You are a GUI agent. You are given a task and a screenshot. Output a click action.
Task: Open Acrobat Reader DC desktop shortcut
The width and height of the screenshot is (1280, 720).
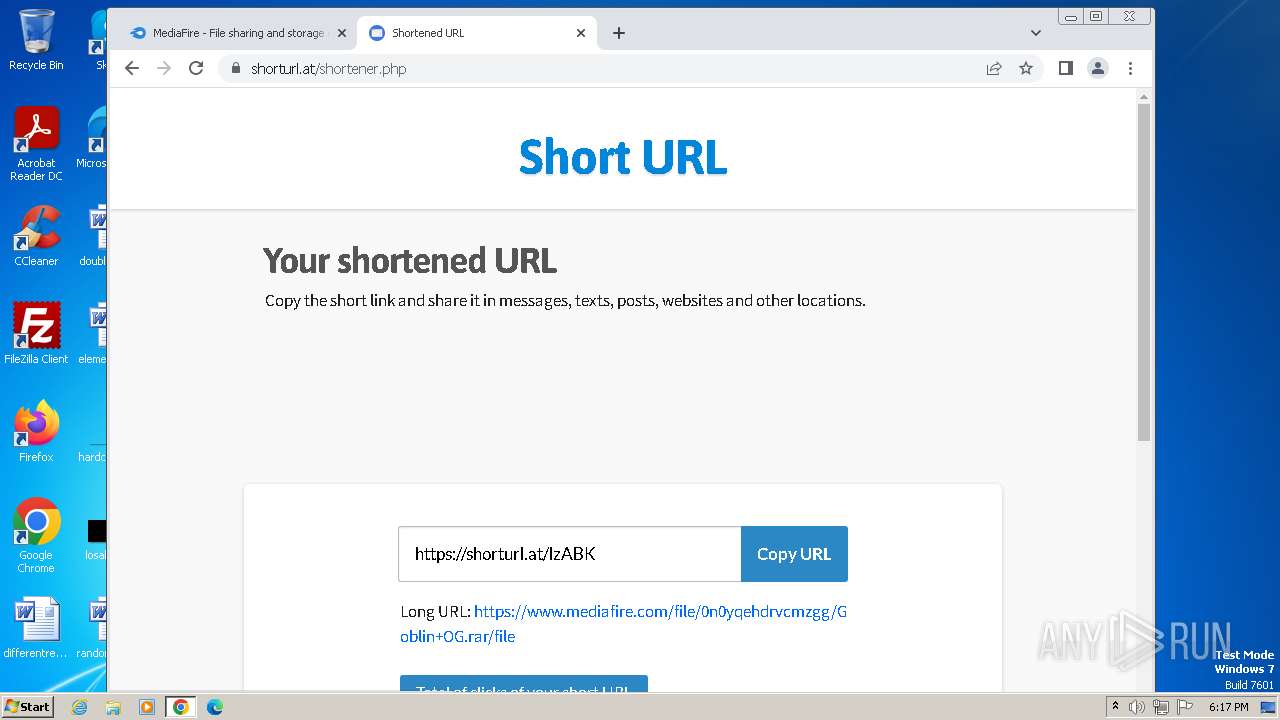pos(36,144)
